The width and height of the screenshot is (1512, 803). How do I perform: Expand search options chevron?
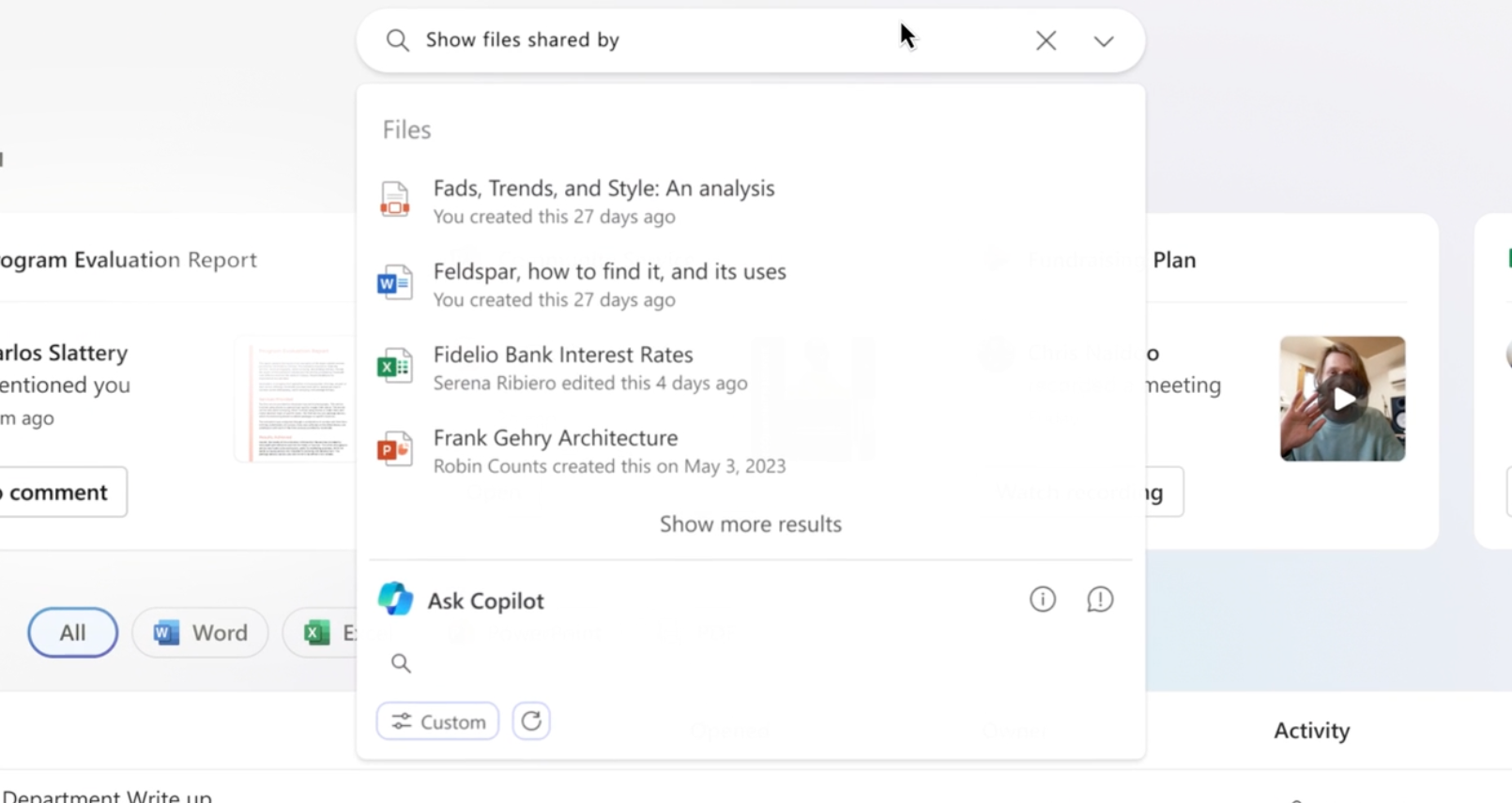point(1104,41)
